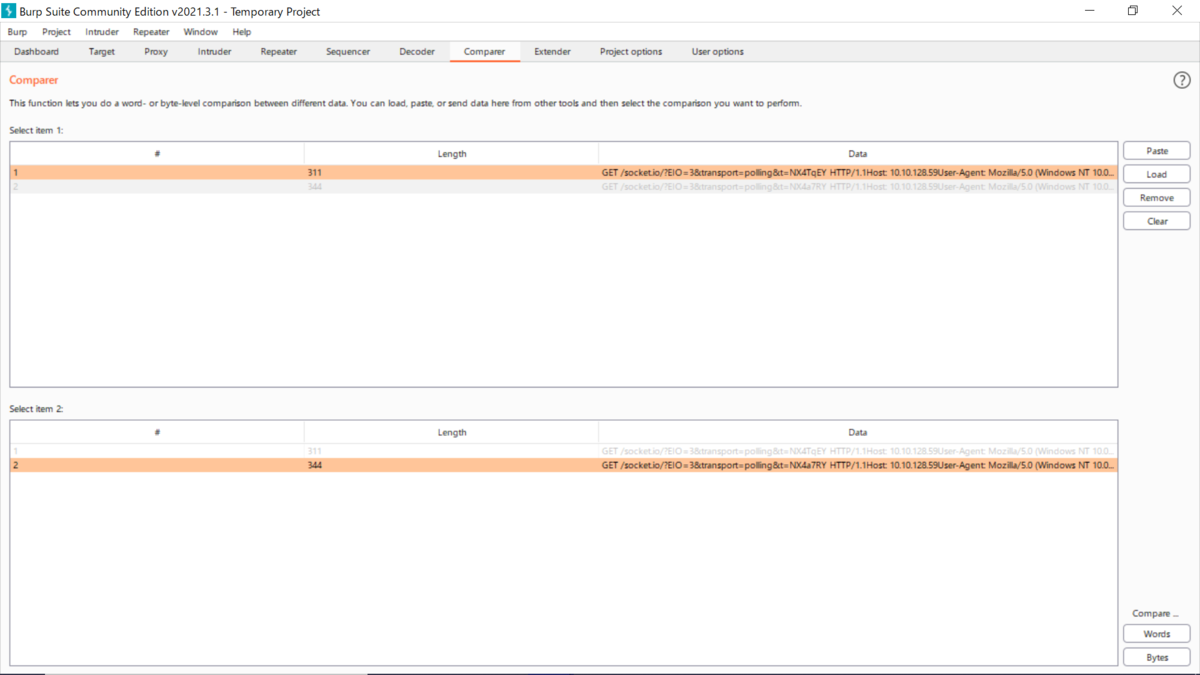
Task: Click the Burp Suite logo in title bar
Action: (x=9, y=11)
